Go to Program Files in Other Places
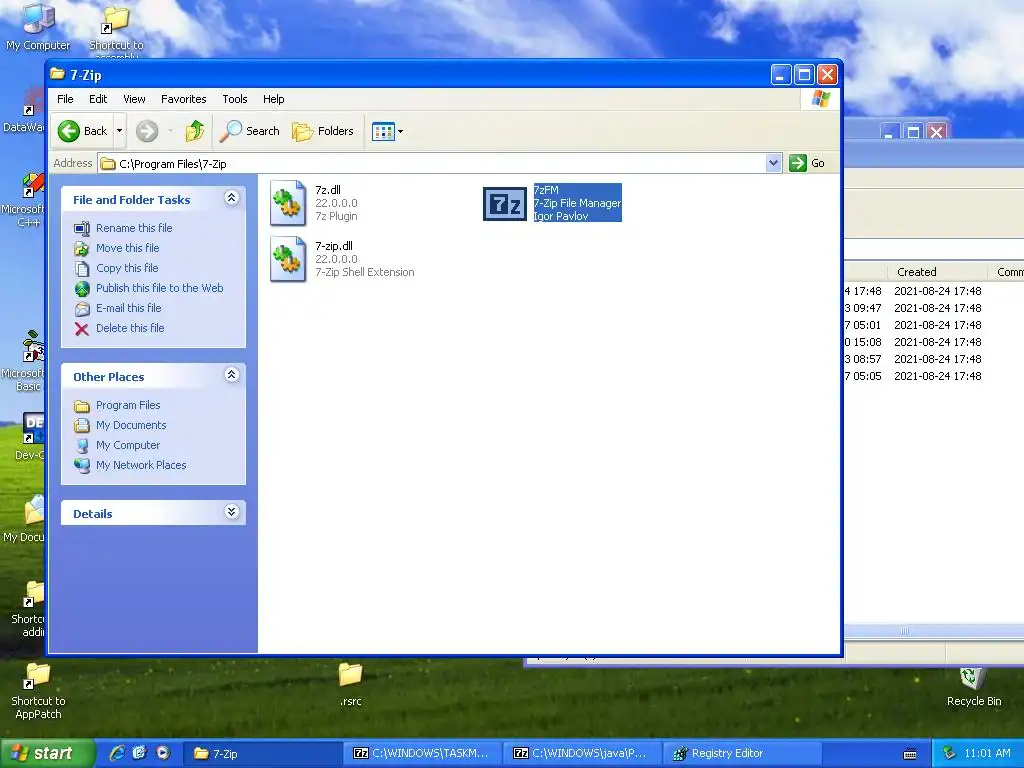Viewport: 1024px width, 768px height. pyautogui.click(x=128, y=406)
